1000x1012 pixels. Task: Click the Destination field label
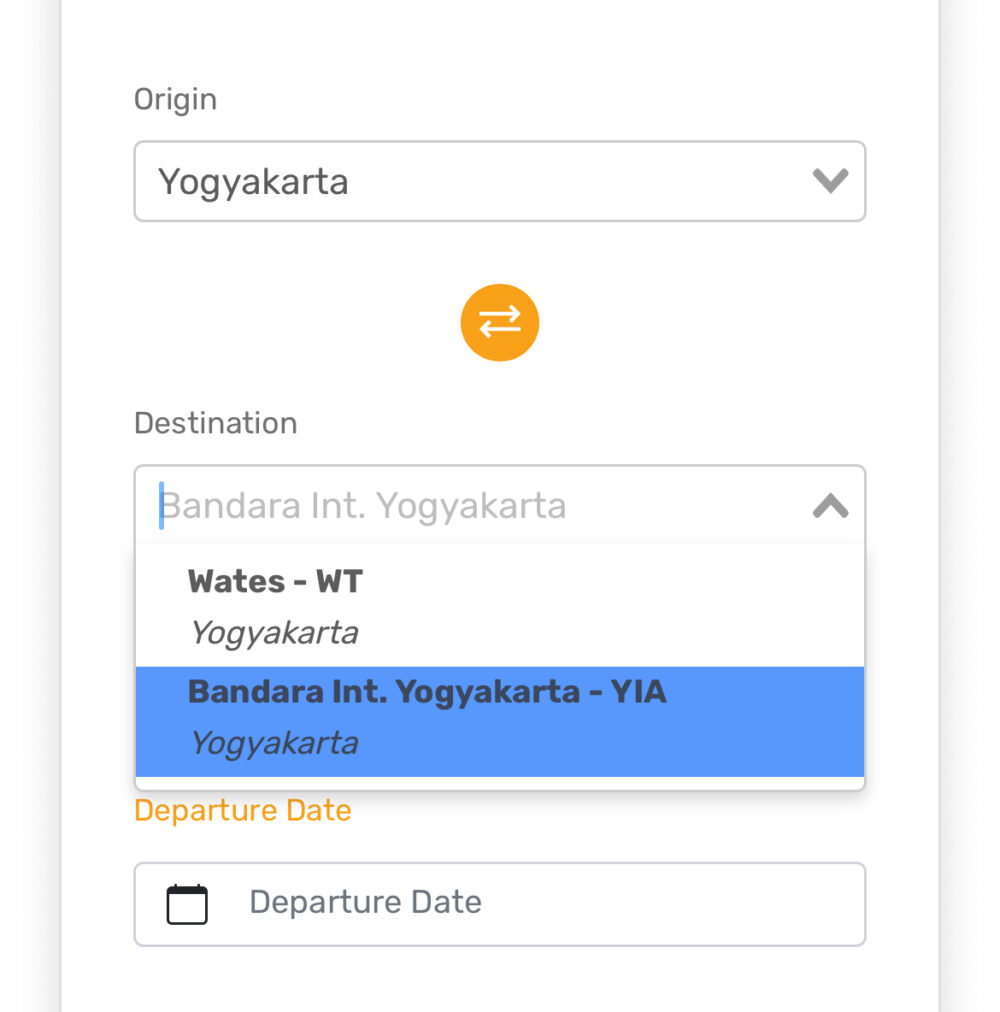(x=216, y=423)
